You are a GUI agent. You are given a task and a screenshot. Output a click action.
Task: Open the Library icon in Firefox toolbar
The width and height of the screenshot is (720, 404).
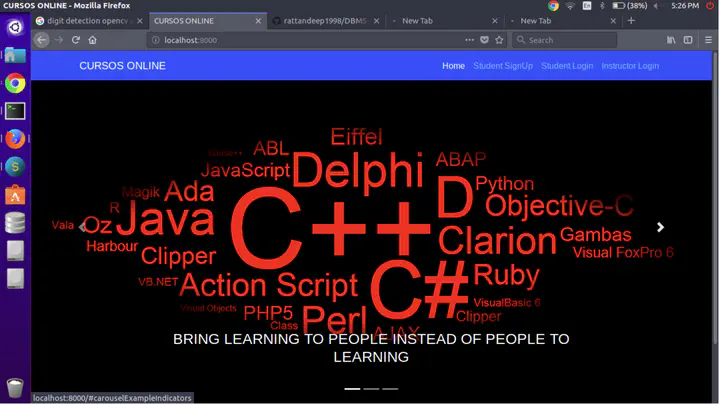pyautogui.click(x=671, y=40)
